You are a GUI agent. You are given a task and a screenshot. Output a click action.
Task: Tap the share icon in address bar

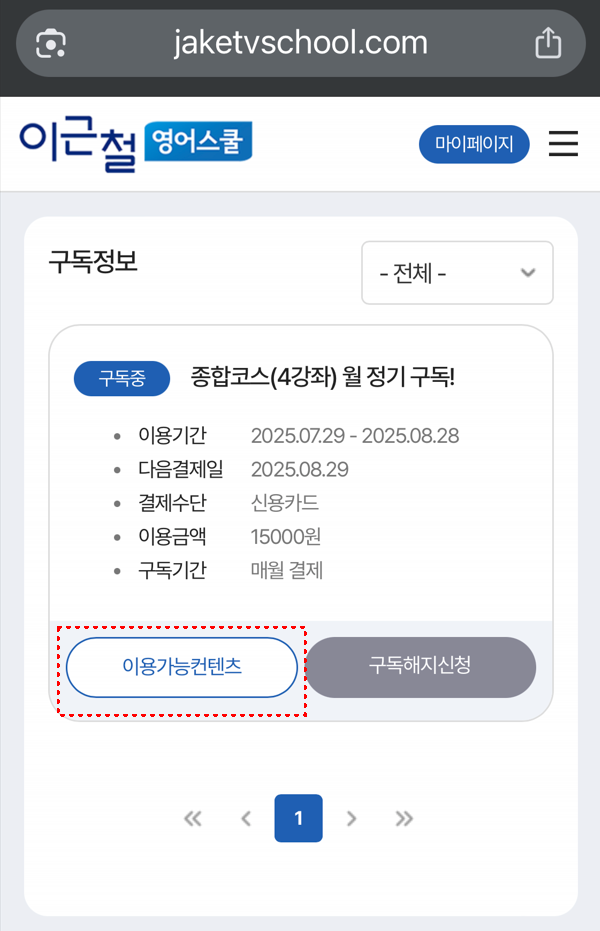pyautogui.click(x=548, y=43)
